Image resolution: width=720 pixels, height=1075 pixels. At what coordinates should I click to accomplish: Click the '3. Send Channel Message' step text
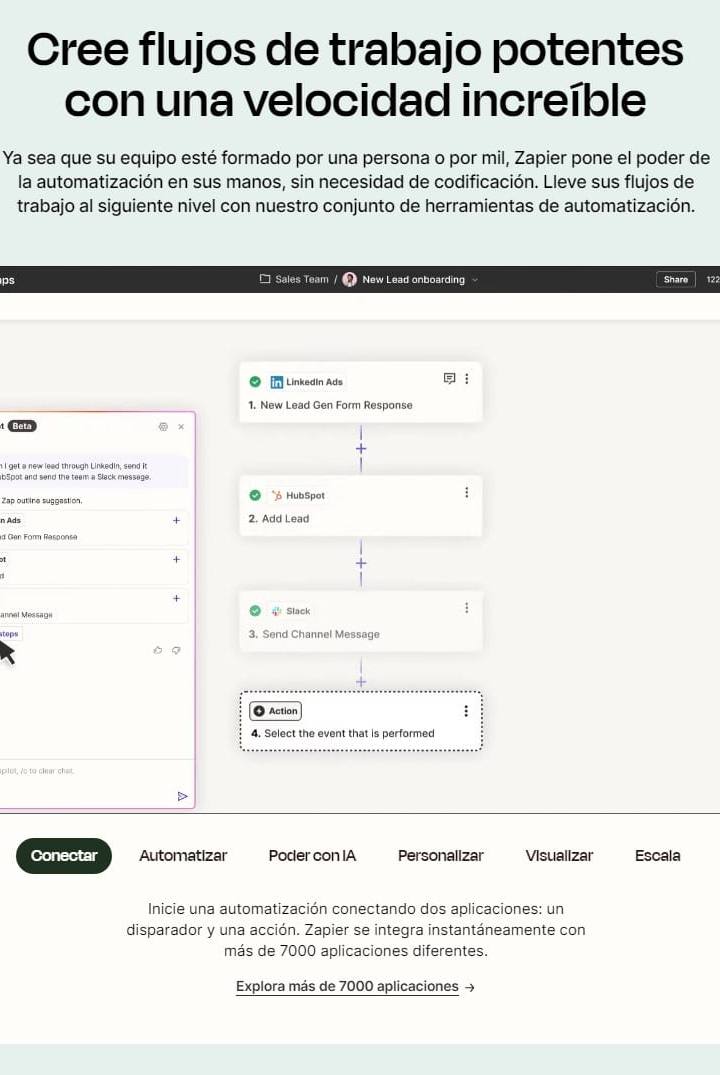tap(314, 634)
